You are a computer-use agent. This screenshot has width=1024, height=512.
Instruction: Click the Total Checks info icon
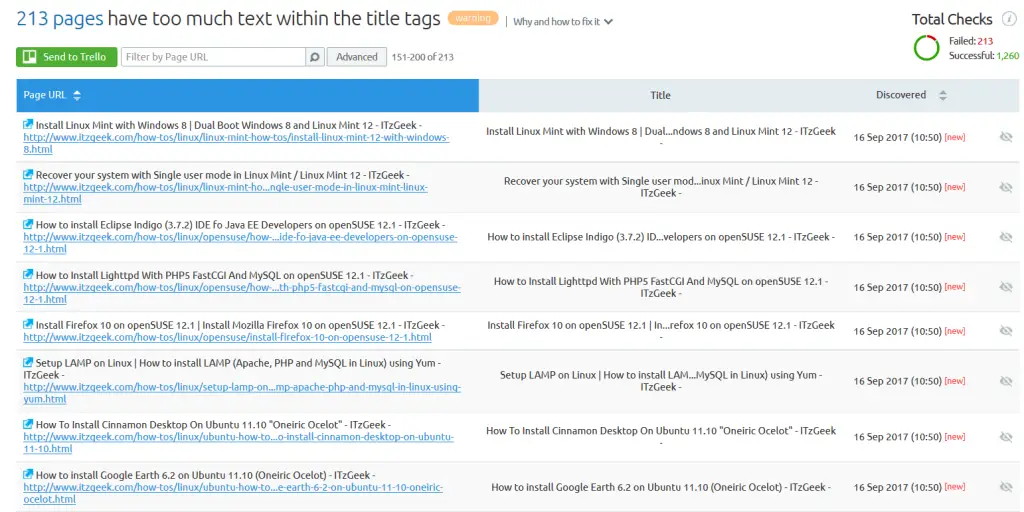coord(1010,20)
